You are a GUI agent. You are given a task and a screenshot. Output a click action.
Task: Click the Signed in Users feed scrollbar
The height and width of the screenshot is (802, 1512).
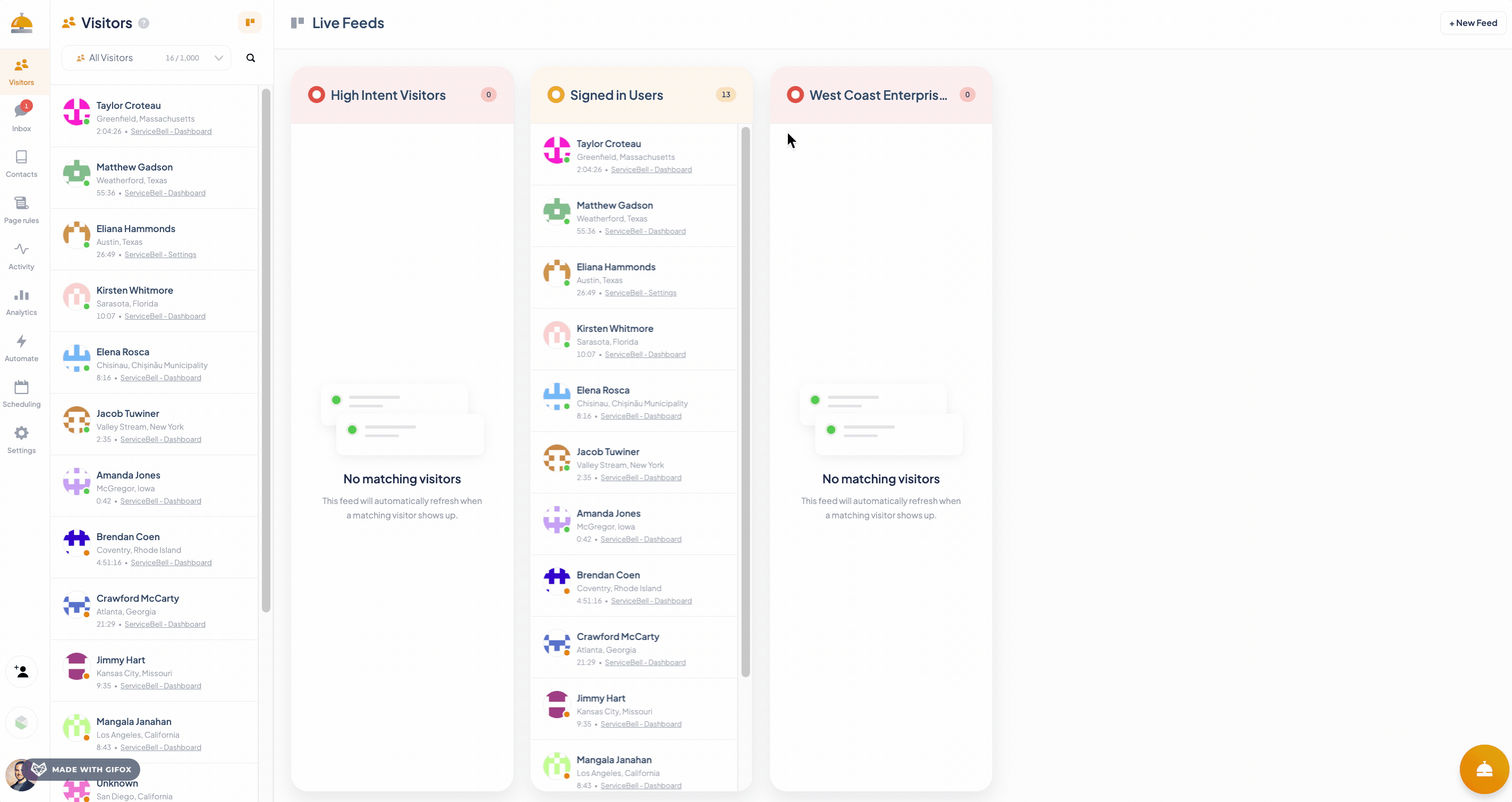click(745, 402)
